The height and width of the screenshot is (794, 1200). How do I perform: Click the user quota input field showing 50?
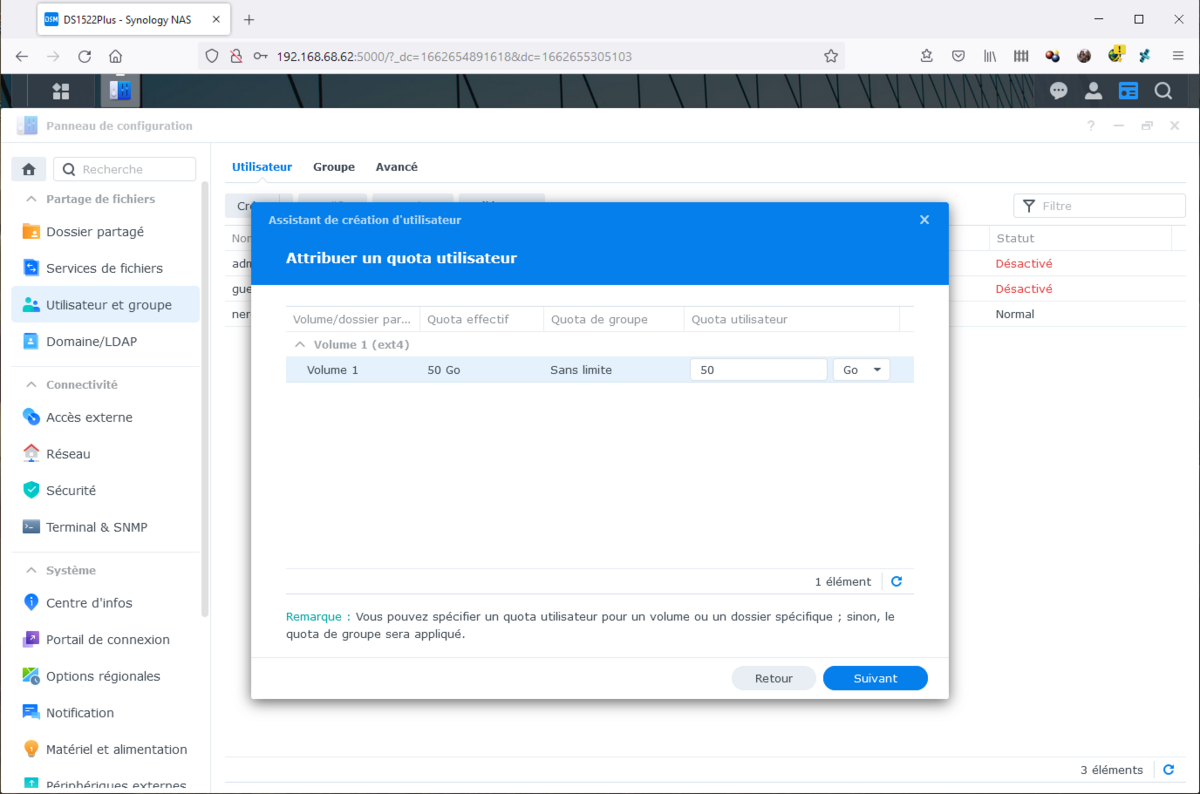pyautogui.click(x=758, y=370)
